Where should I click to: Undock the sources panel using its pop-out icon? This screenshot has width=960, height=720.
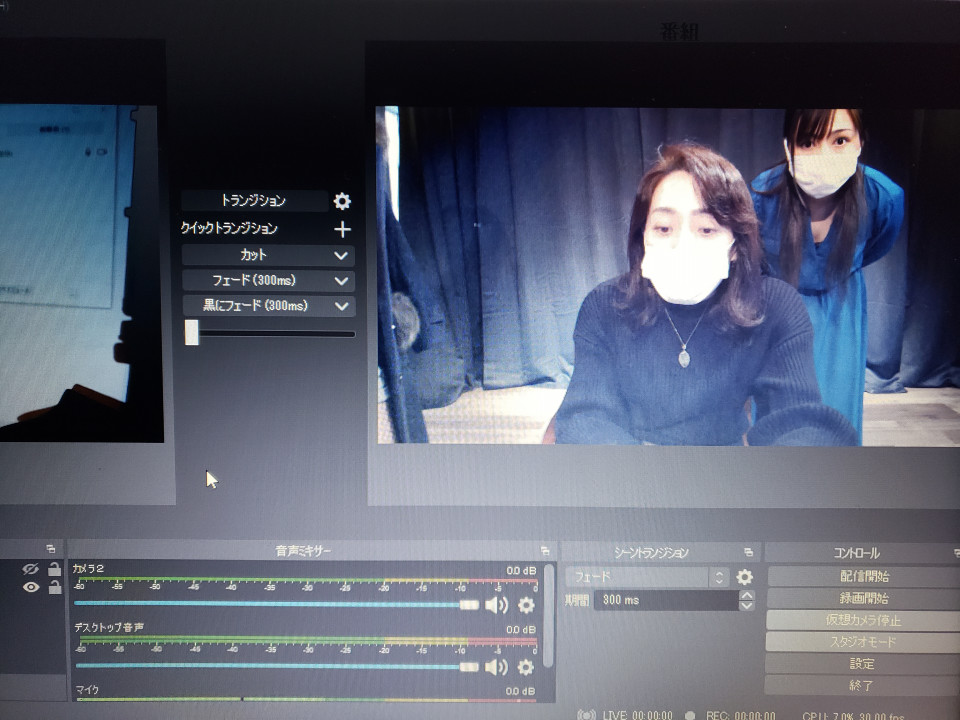pos(51,549)
